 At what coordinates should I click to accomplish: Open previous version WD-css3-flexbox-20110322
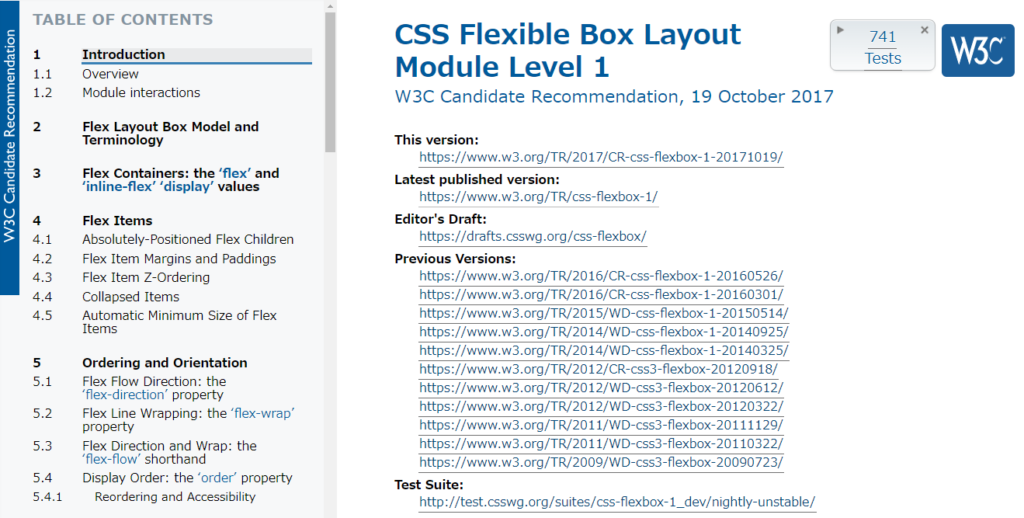point(601,444)
